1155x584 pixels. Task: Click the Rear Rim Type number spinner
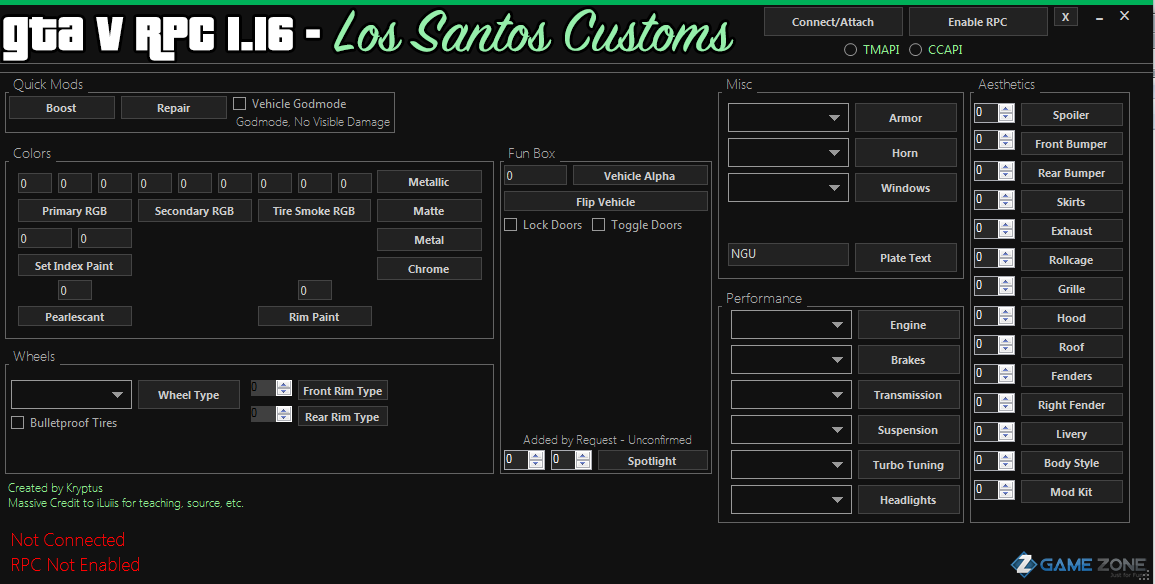271,414
